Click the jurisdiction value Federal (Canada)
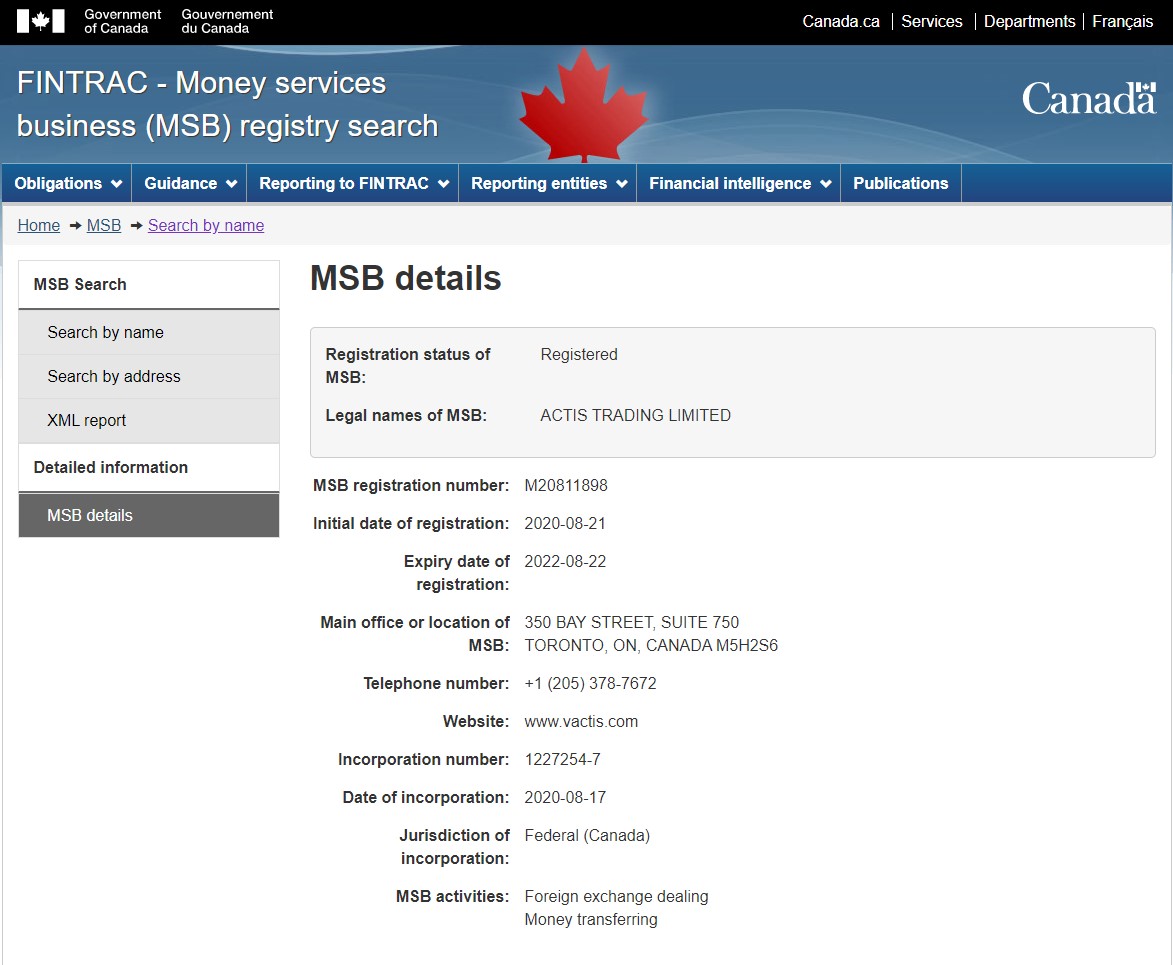The image size is (1173, 965). point(587,836)
